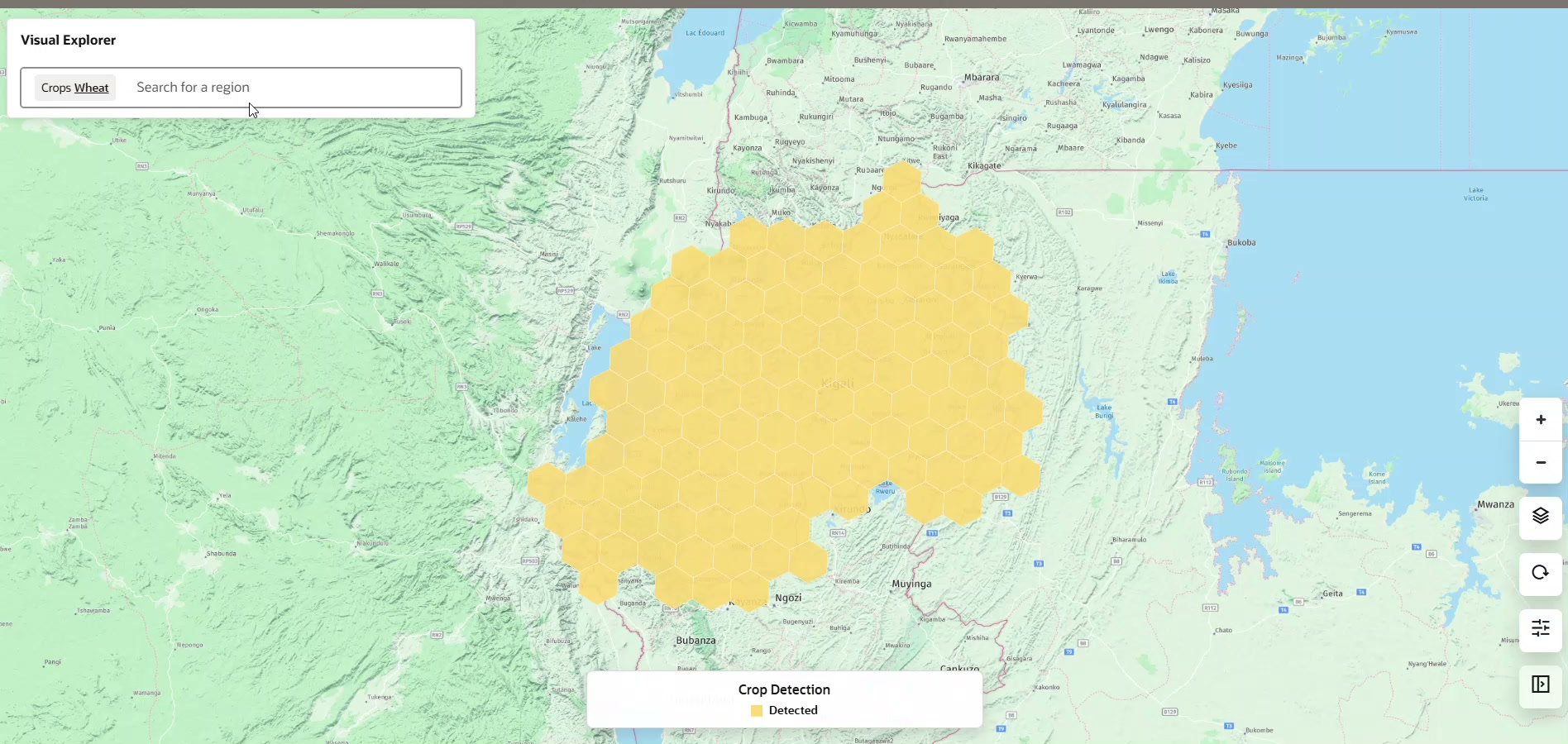Click the Lac Édouard label
Screen dimensions: 1568x744
coord(705,33)
